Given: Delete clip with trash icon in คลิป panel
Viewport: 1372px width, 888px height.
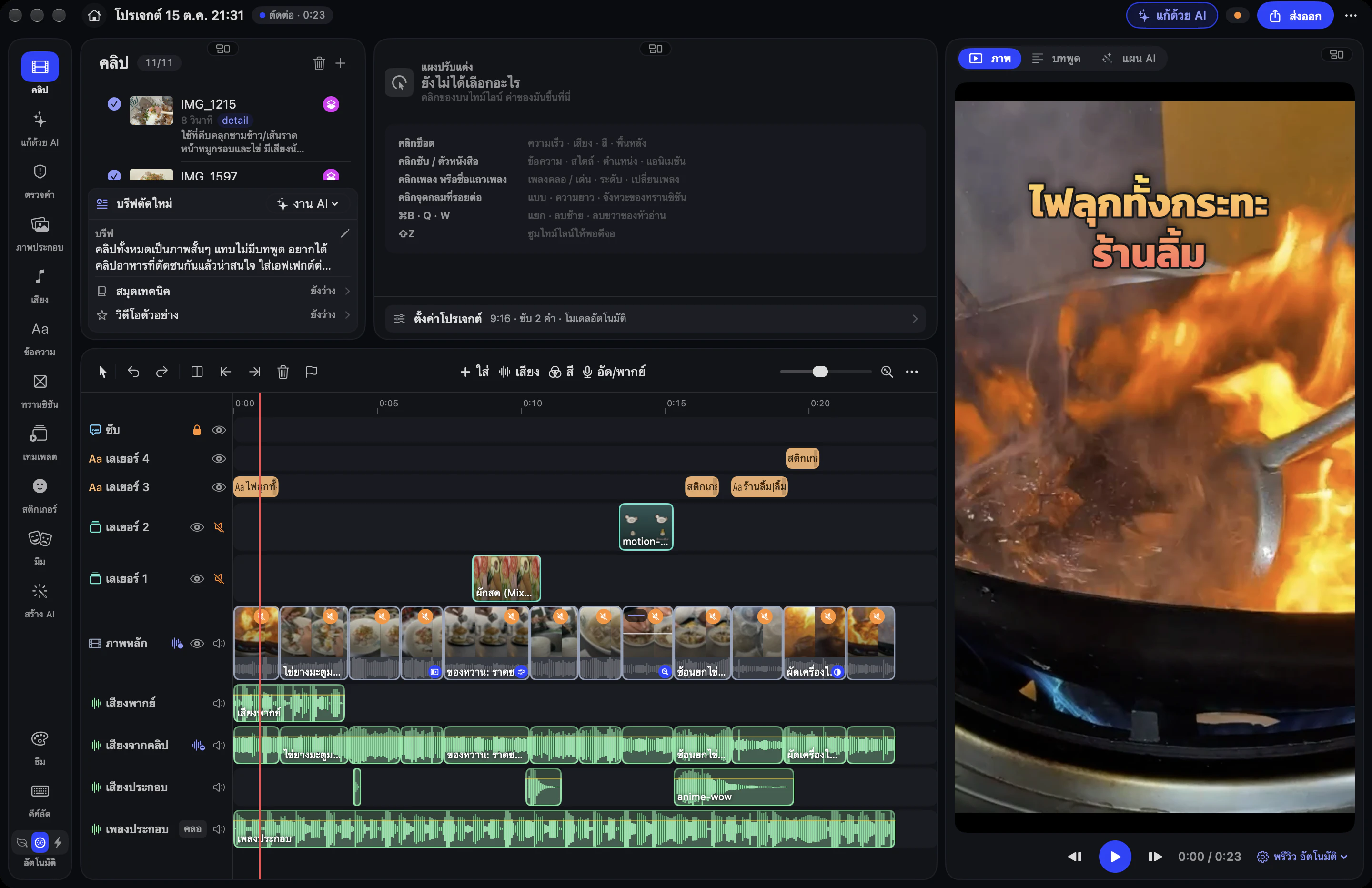Looking at the screenshot, I should pyautogui.click(x=319, y=63).
